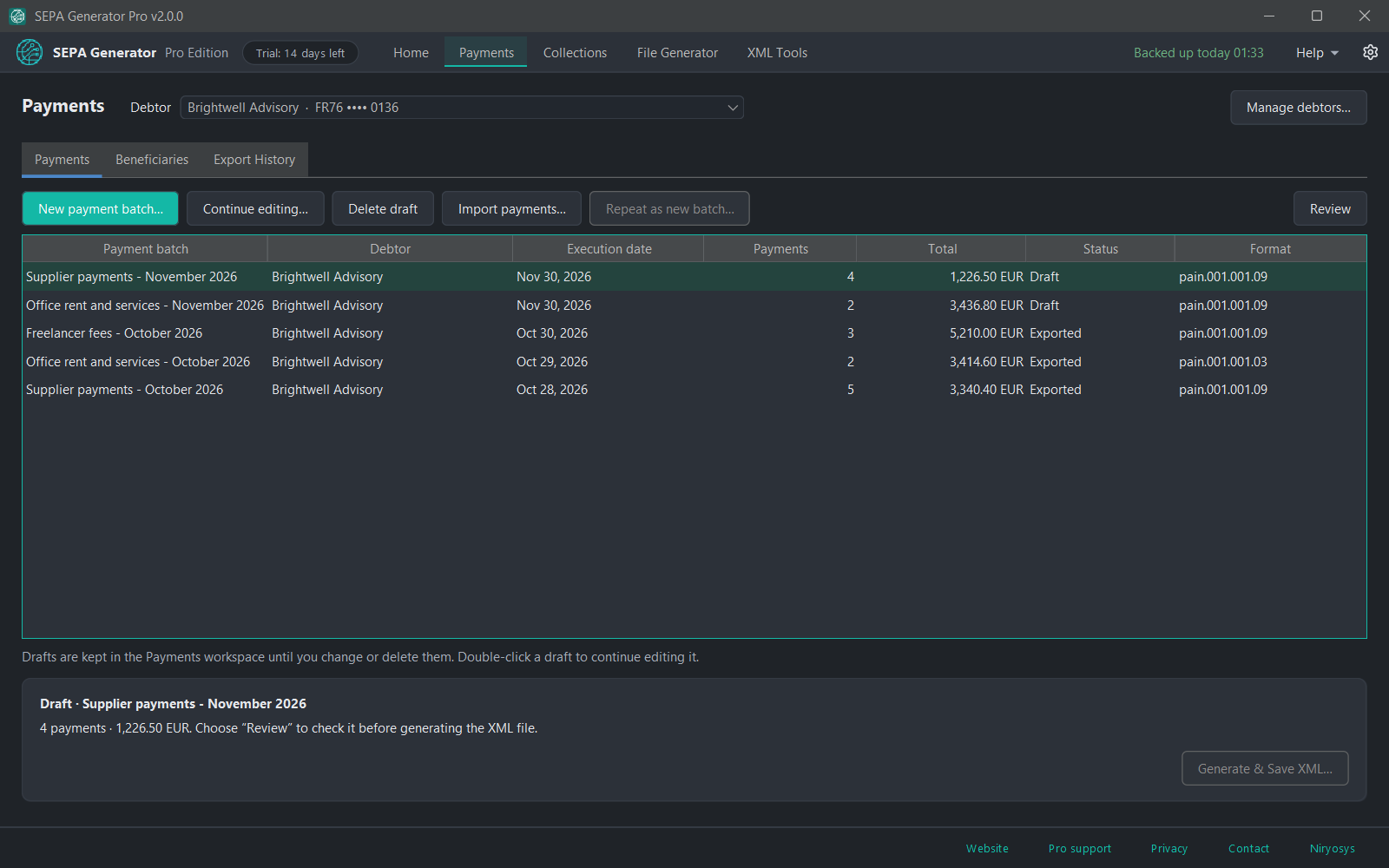Viewport: 1389px width, 868px height.
Task: Open the Help dropdown menu
Action: tap(1317, 53)
